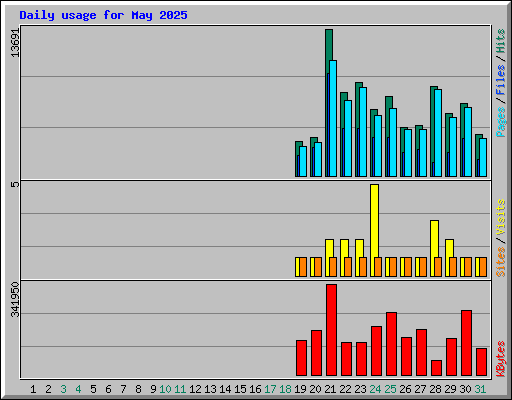Viewport: 512px width, 400px height.
Task: Select the red KBytes bar for day 20
Action: tap(316, 353)
